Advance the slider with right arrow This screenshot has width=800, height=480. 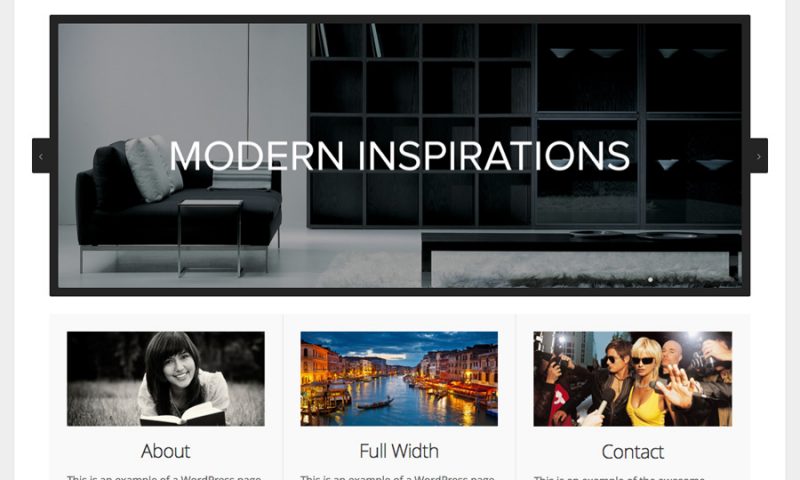759,156
